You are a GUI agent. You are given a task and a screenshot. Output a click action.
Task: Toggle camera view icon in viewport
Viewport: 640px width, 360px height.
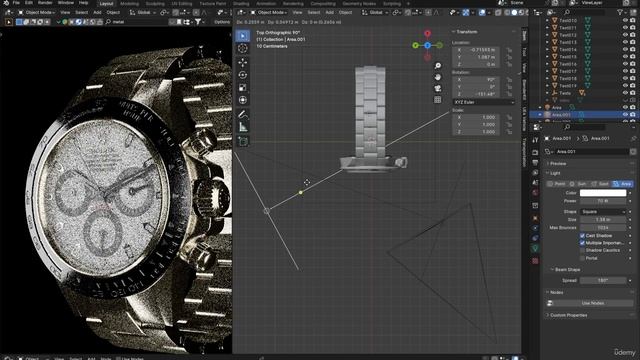(438, 89)
